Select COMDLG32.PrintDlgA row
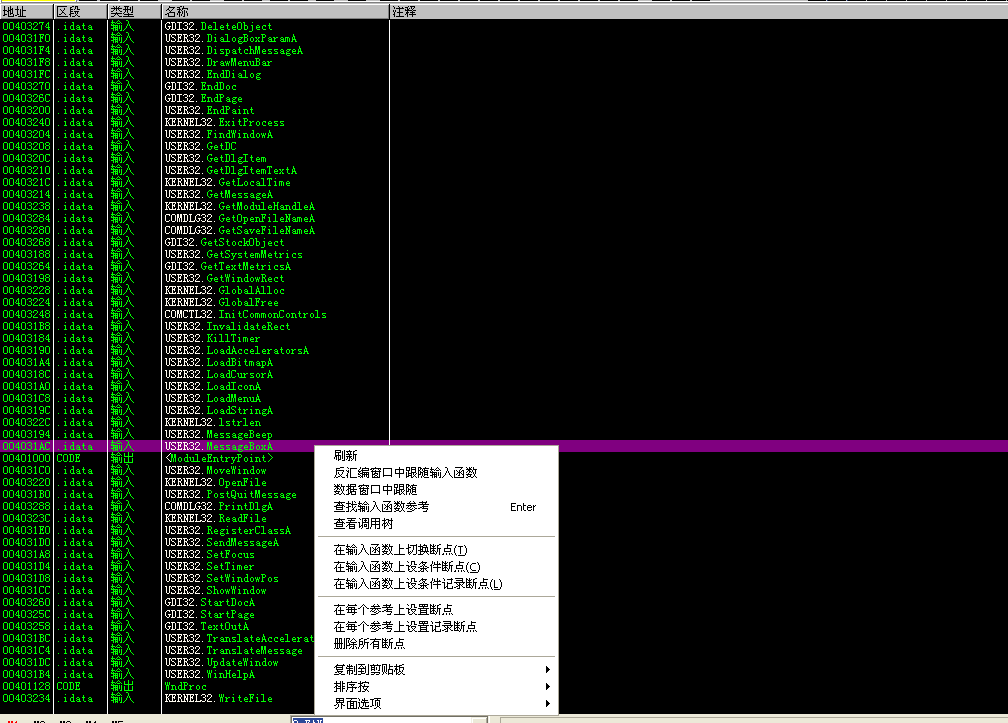 [219, 506]
